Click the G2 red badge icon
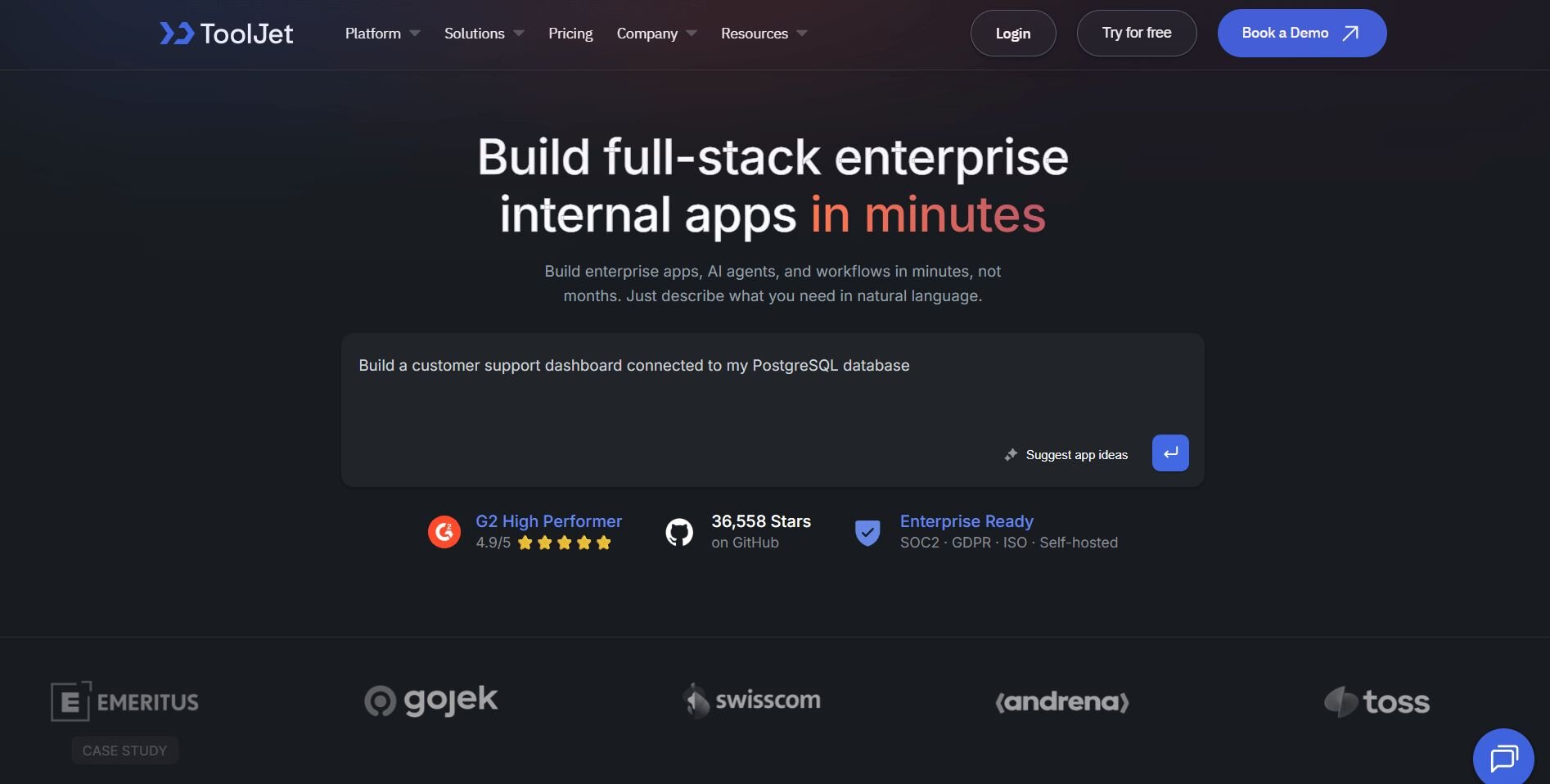Image resolution: width=1550 pixels, height=784 pixels. (x=444, y=532)
